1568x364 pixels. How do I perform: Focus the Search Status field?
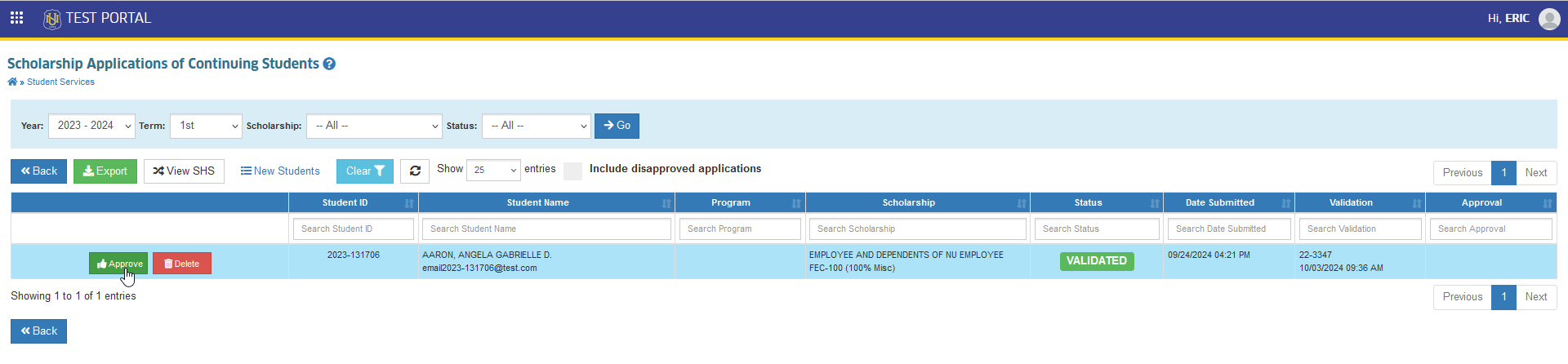point(1097,229)
